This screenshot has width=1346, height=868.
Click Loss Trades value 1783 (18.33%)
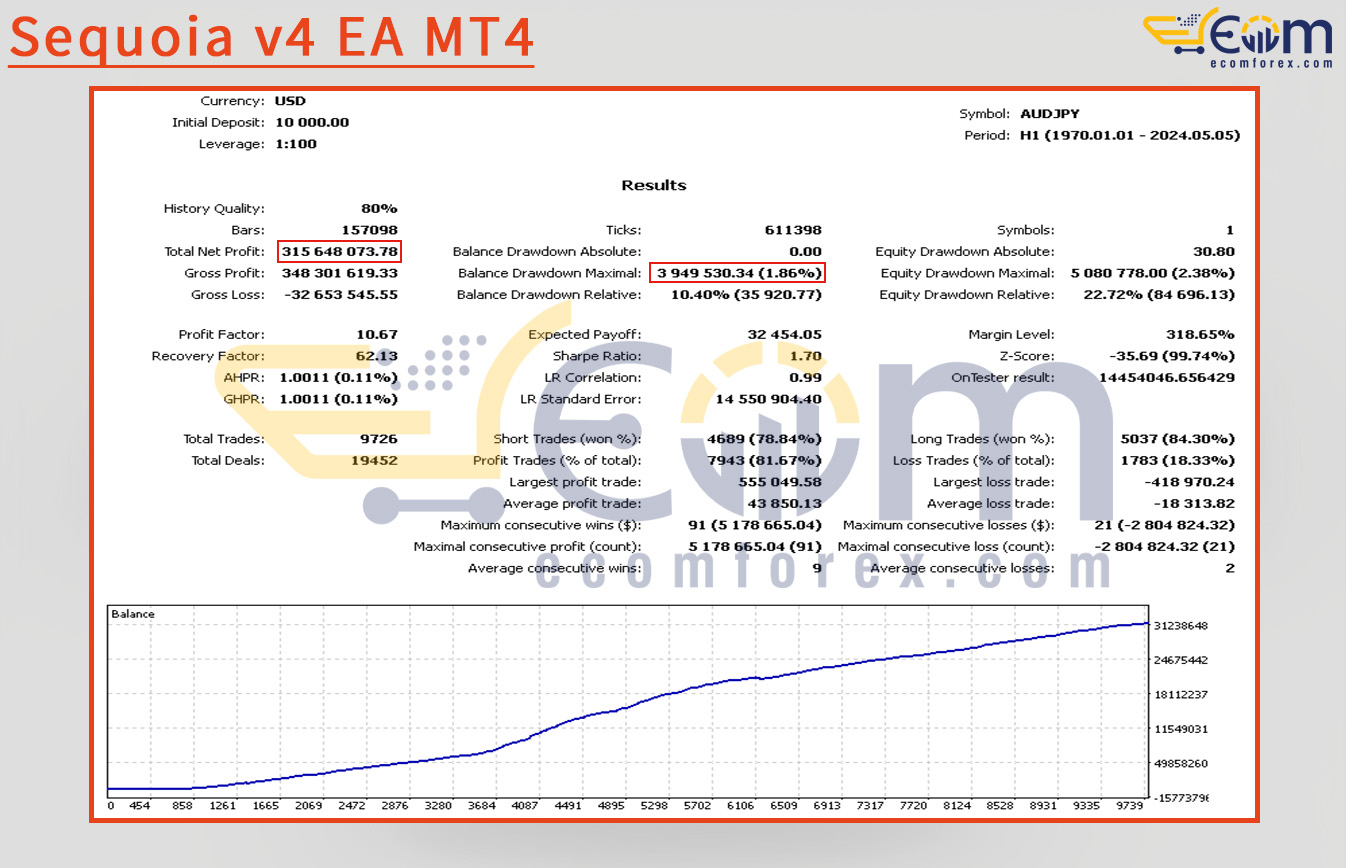(x=1177, y=461)
